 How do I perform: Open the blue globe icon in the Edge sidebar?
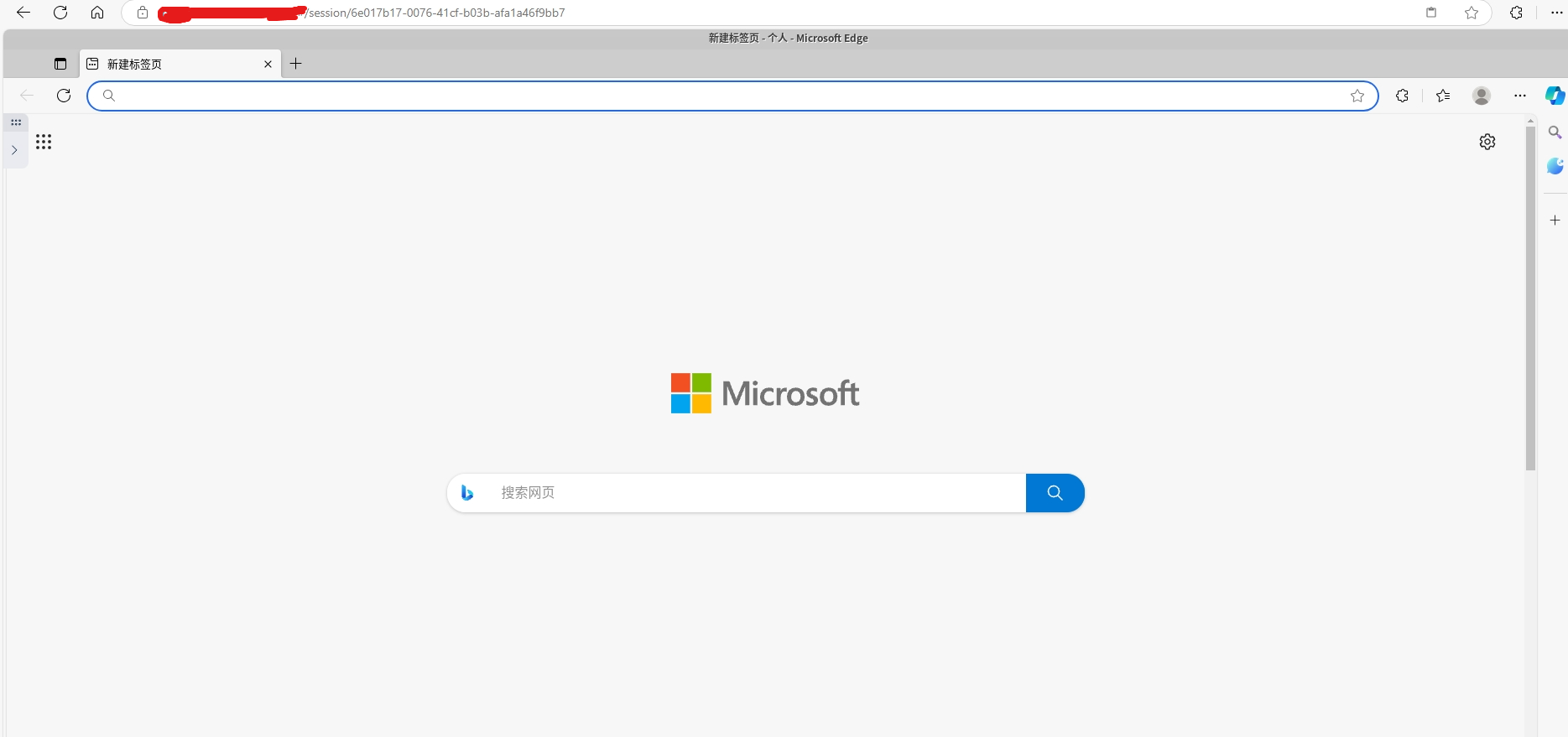[1555, 166]
